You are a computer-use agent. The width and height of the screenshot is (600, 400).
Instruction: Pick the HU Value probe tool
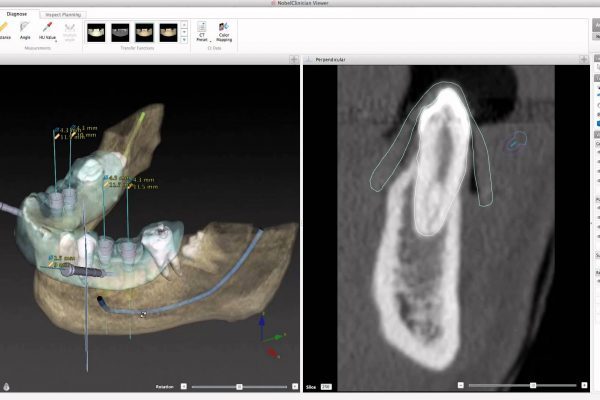pos(47,30)
